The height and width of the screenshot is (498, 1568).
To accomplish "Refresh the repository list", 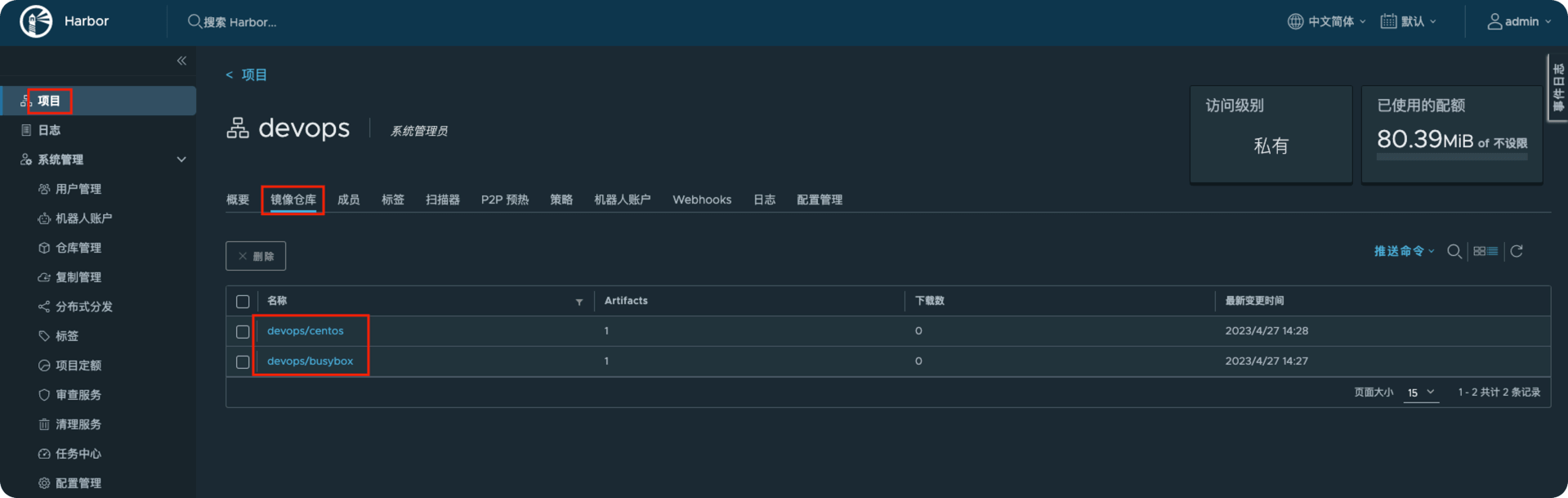I will click(x=1517, y=251).
